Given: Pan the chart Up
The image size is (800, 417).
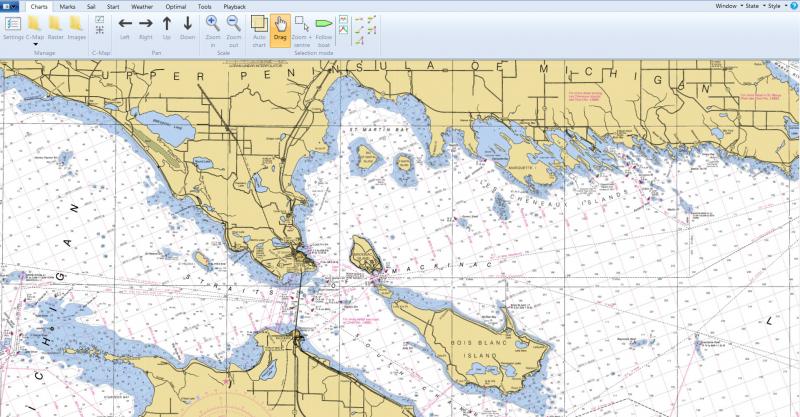Looking at the screenshot, I should [x=167, y=26].
